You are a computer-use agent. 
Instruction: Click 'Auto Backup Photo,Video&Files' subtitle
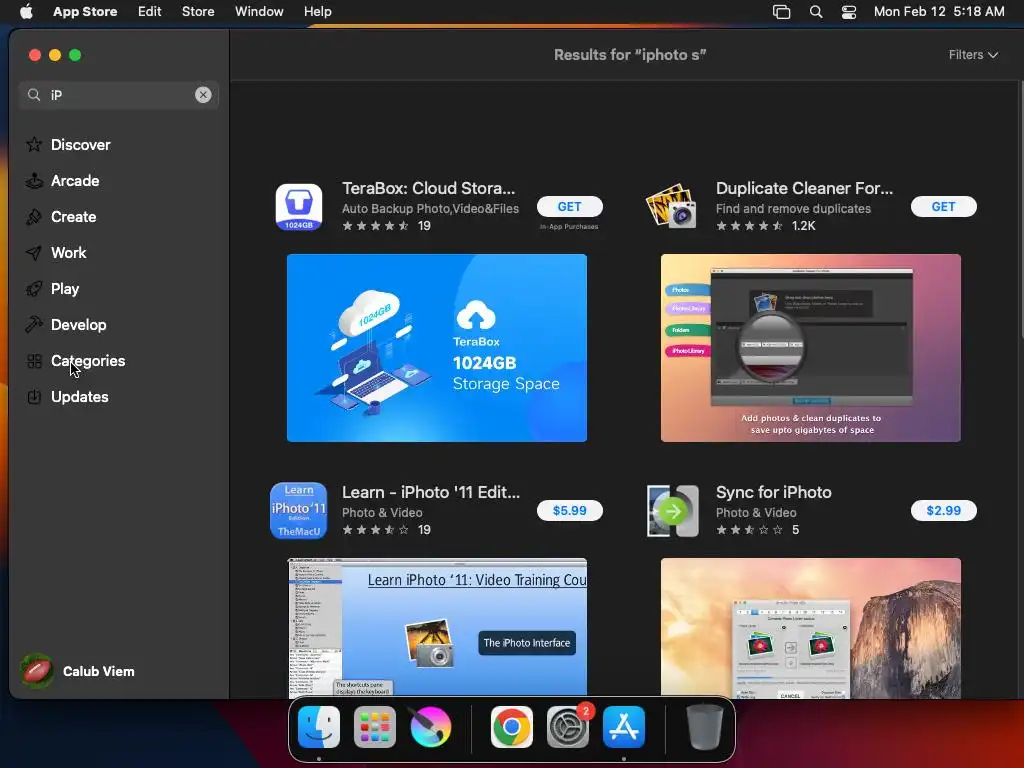tap(430, 209)
